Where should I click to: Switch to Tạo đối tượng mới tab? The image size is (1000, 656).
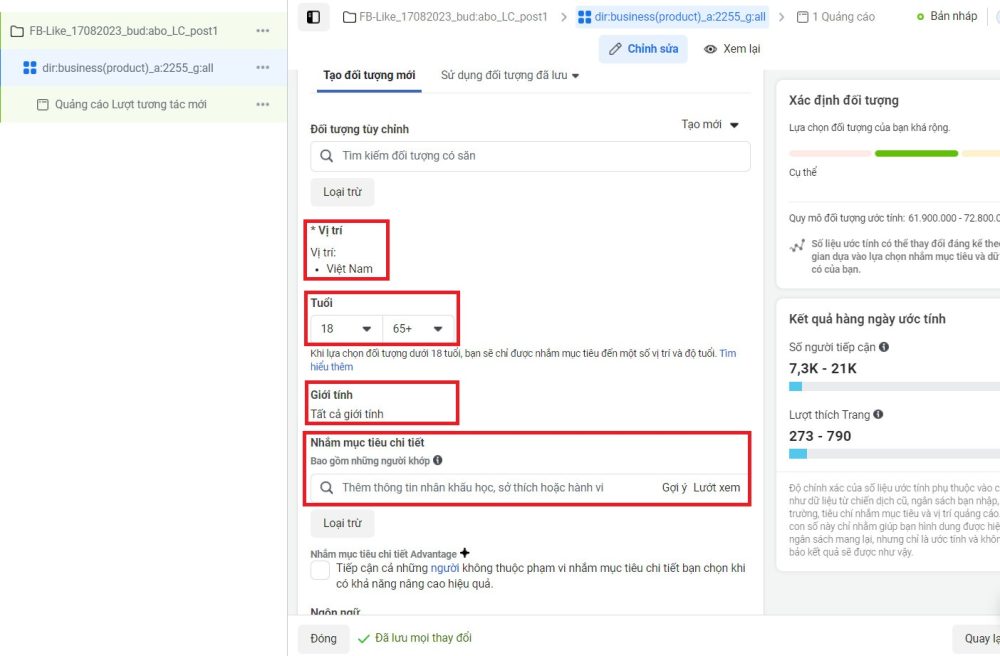[x=369, y=75]
